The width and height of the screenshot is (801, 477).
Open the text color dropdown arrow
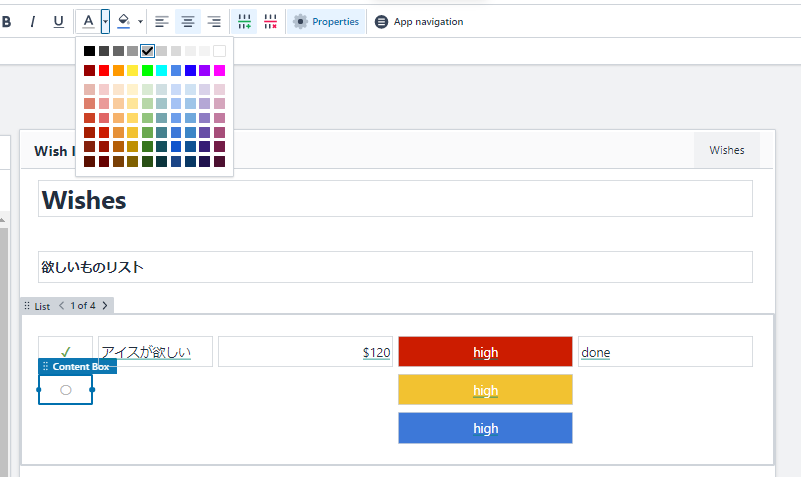click(x=105, y=21)
